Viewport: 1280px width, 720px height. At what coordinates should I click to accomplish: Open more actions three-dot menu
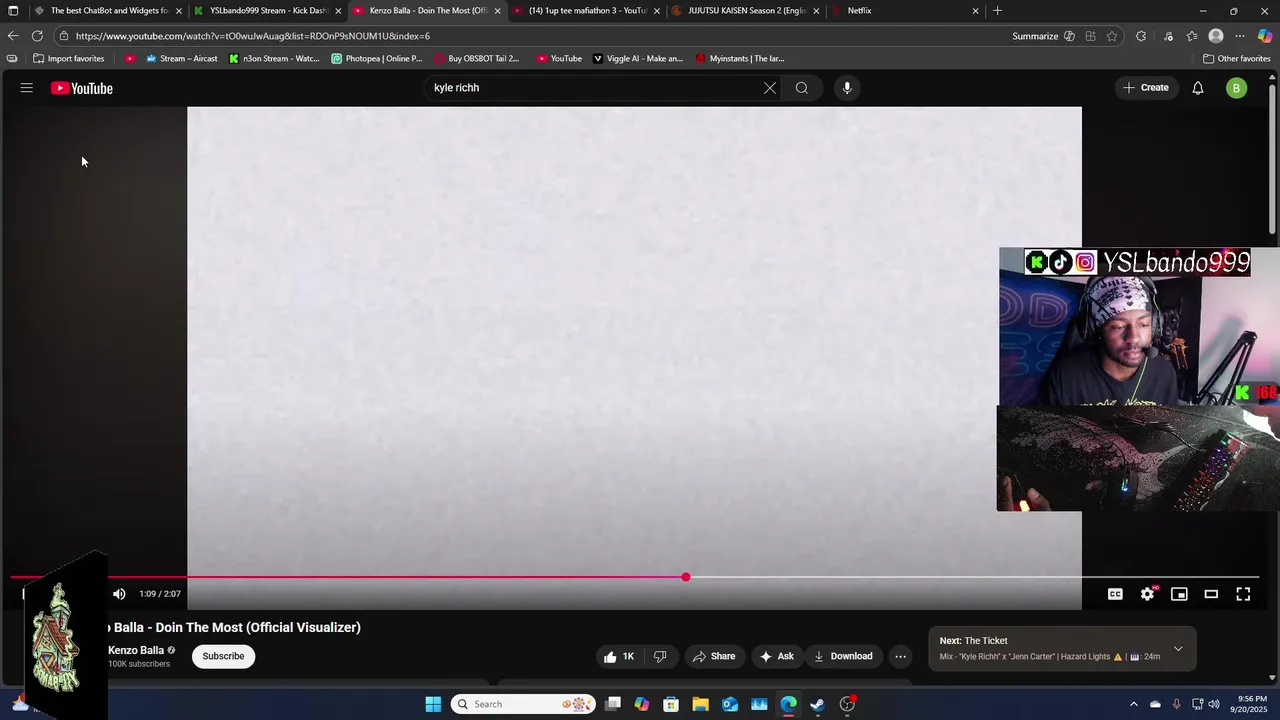pos(901,656)
